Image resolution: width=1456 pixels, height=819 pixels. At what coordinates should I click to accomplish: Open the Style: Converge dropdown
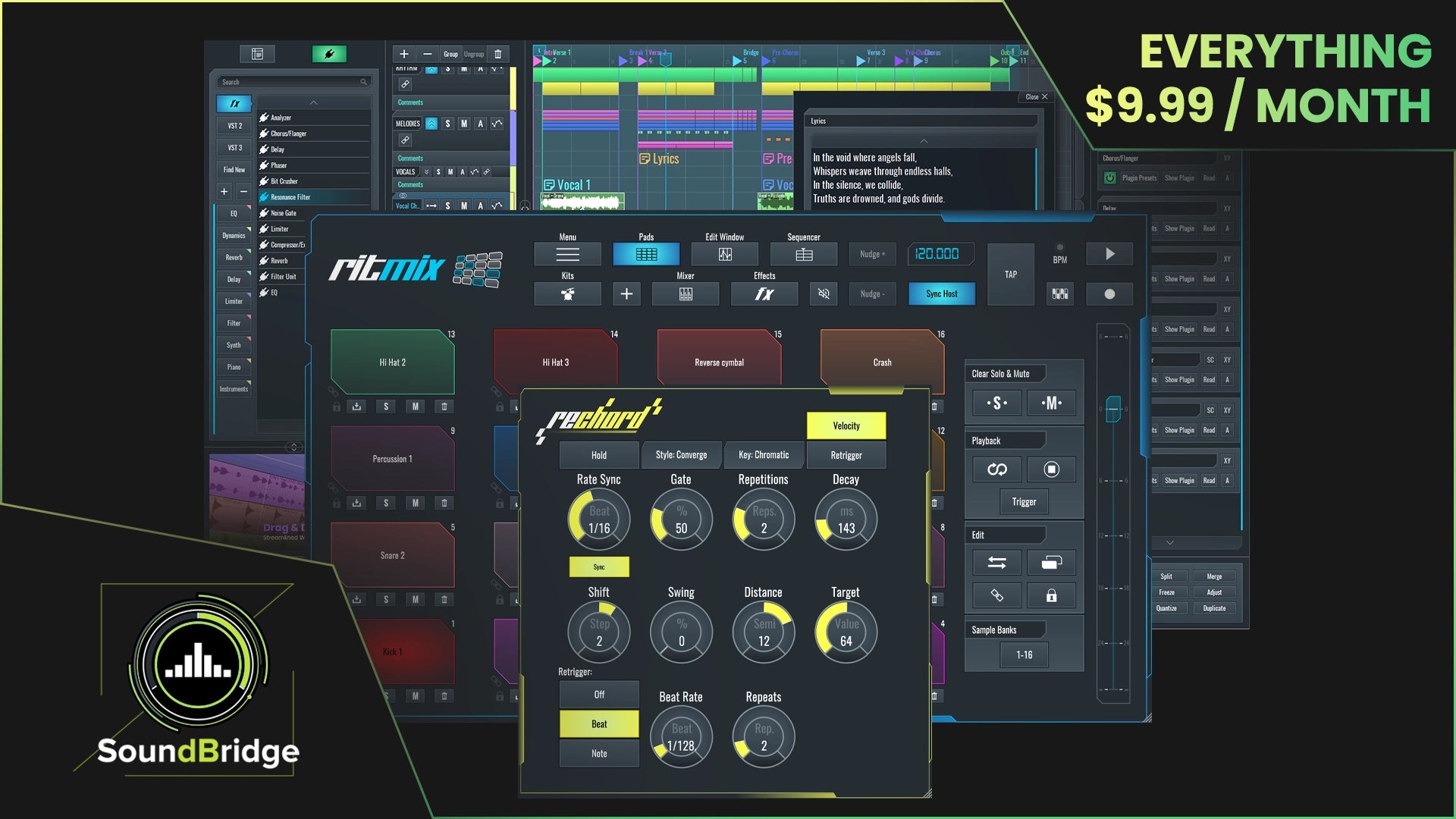point(681,455)
